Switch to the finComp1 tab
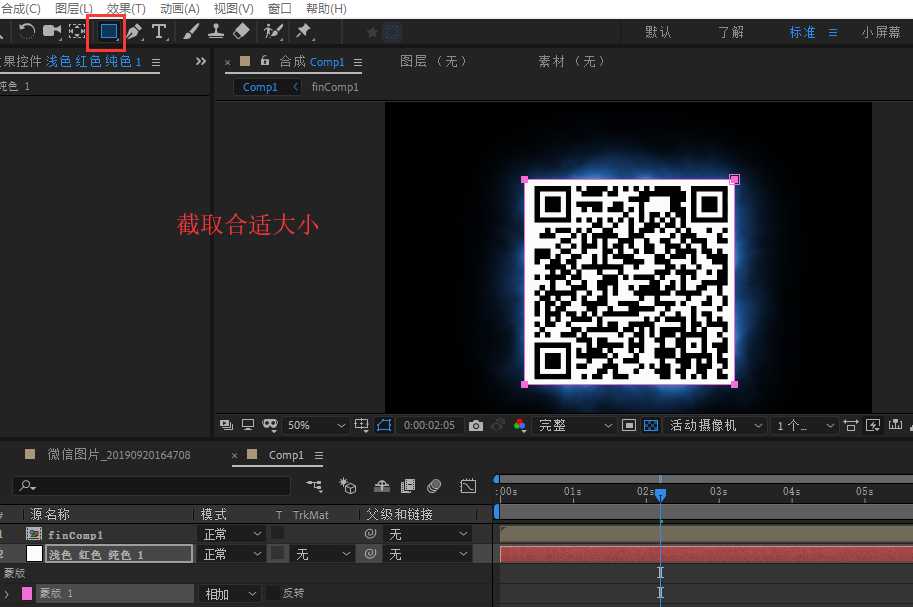Screen dimensions: 913x607 point(335,87)
